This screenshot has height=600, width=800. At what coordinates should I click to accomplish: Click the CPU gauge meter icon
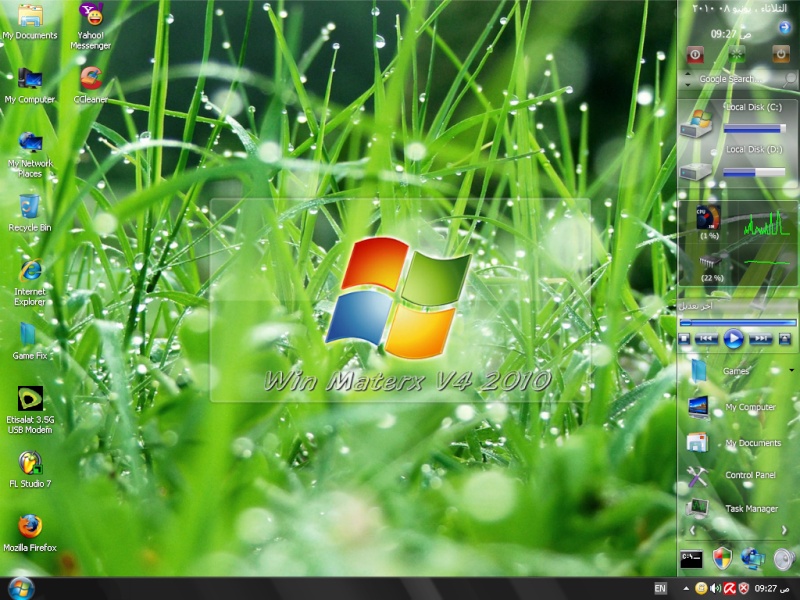[x=709, y=217]
